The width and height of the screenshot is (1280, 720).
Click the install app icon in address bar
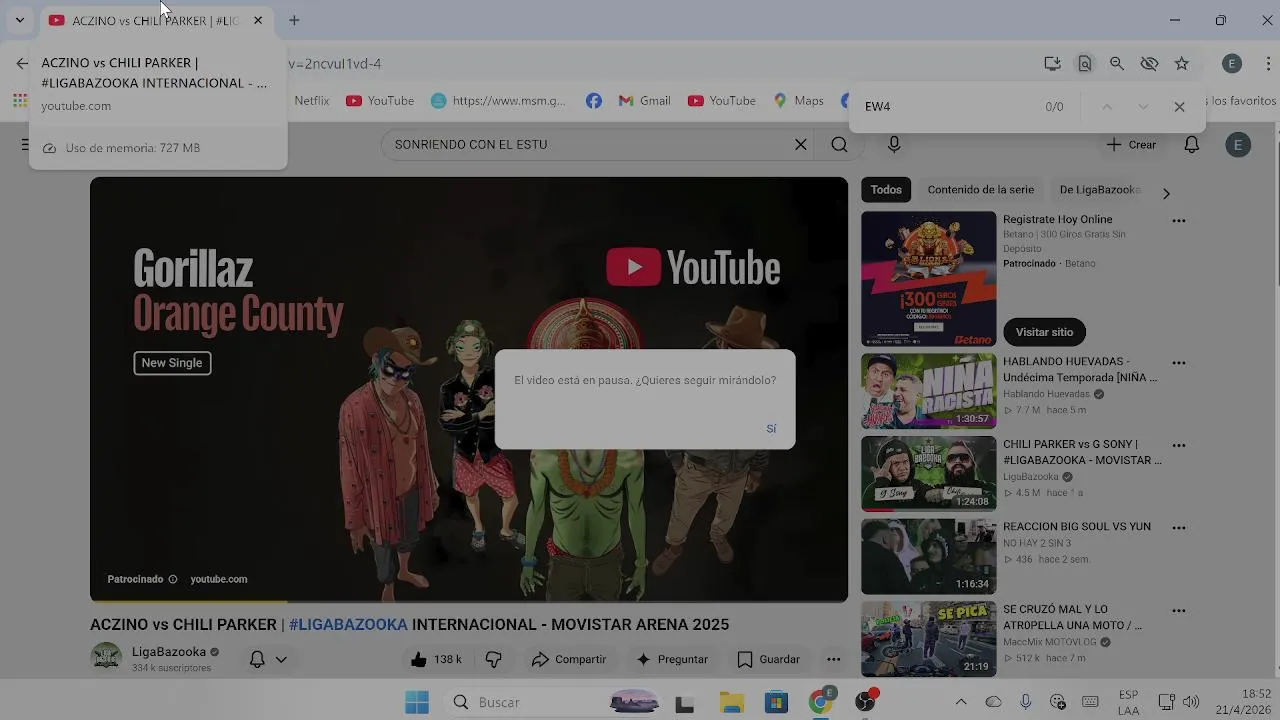pos(1052,63)
